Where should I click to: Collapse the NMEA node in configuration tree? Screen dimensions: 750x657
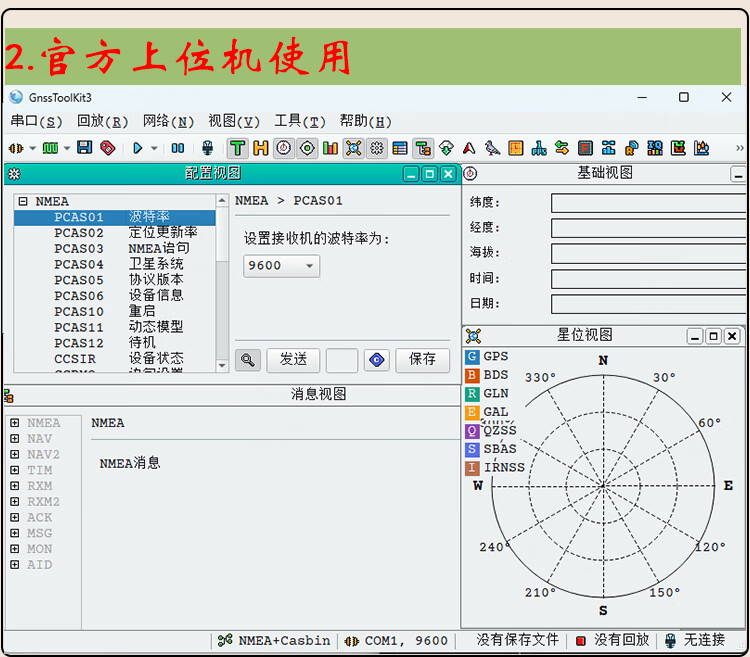click(x=23, y=201)
